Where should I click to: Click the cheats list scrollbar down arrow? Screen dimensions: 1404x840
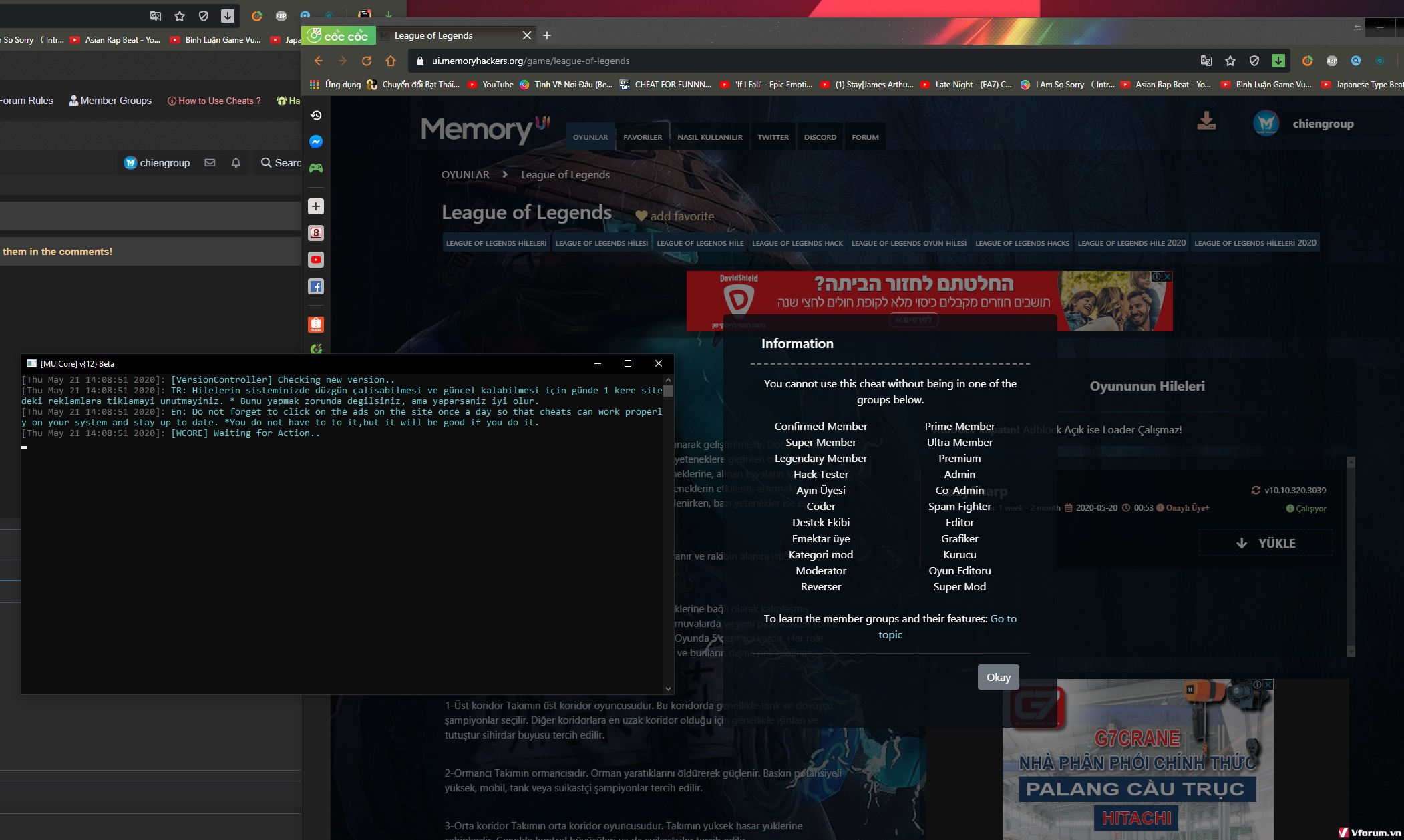click(1351, 651)
